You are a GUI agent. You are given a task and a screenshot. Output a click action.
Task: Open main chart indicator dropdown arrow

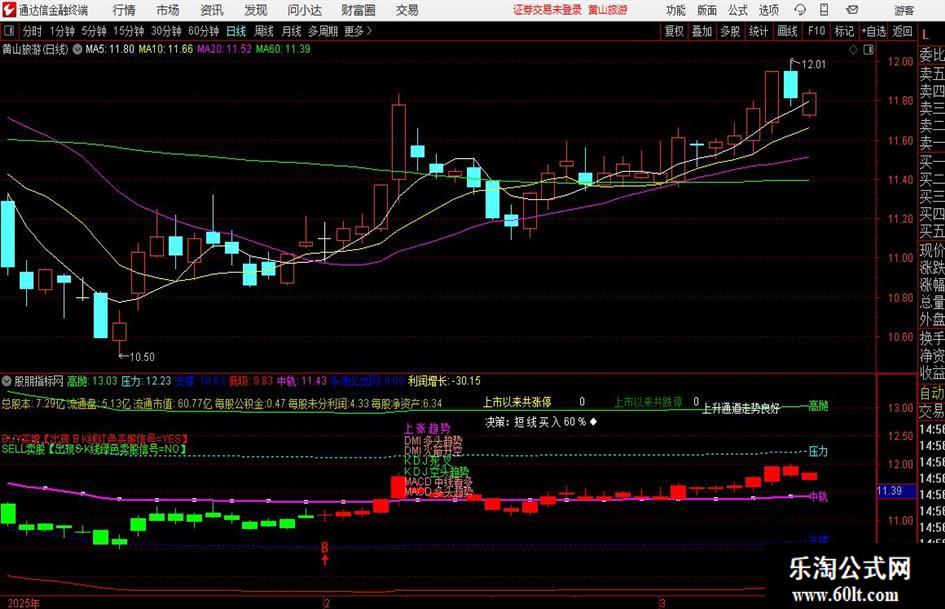(x=77, y=49)
